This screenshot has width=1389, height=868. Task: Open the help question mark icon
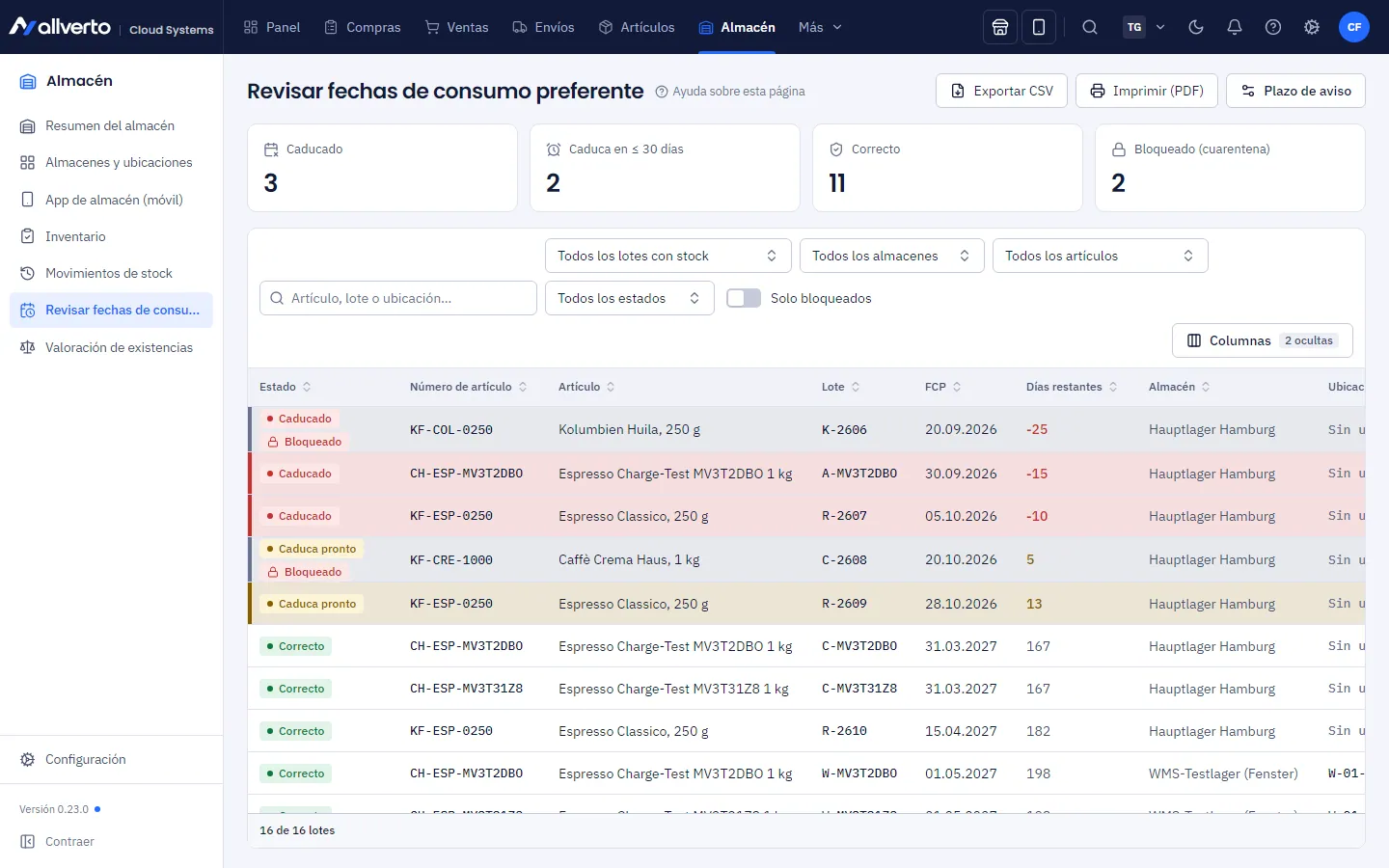coord(1273,27)
